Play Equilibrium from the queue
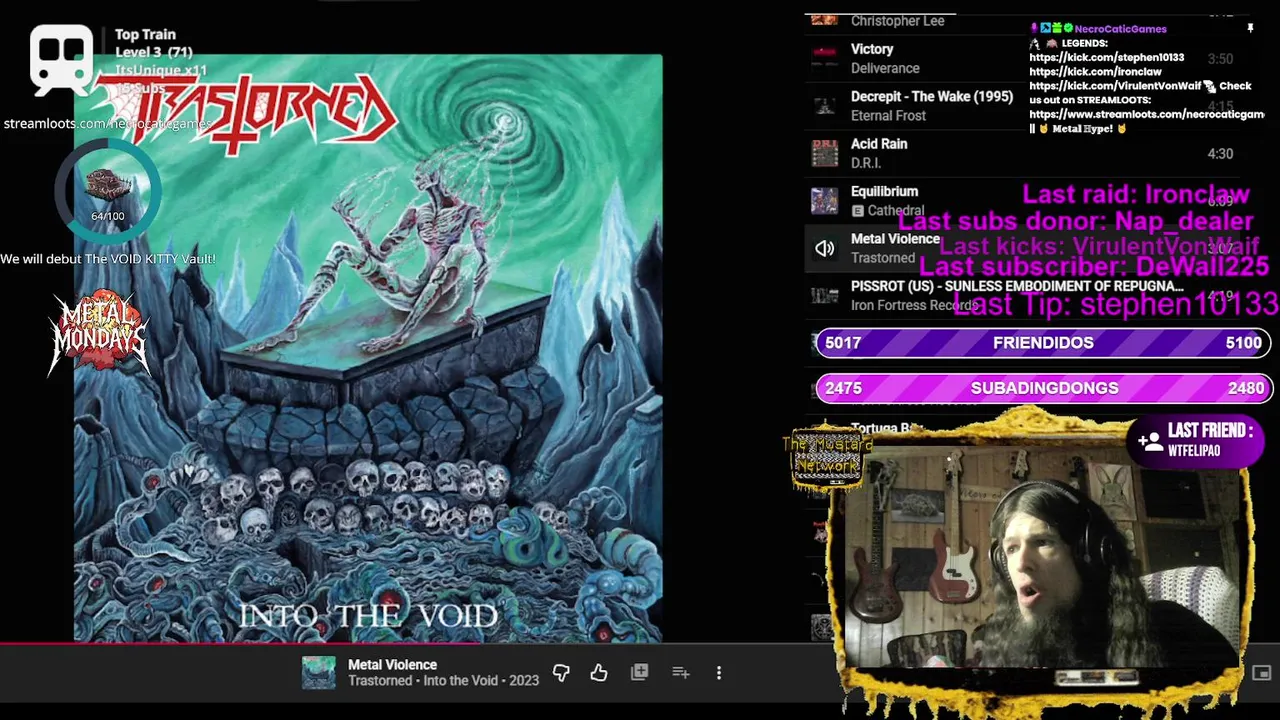The width and height of the screenshot is (1280, 720). point(884,191)
